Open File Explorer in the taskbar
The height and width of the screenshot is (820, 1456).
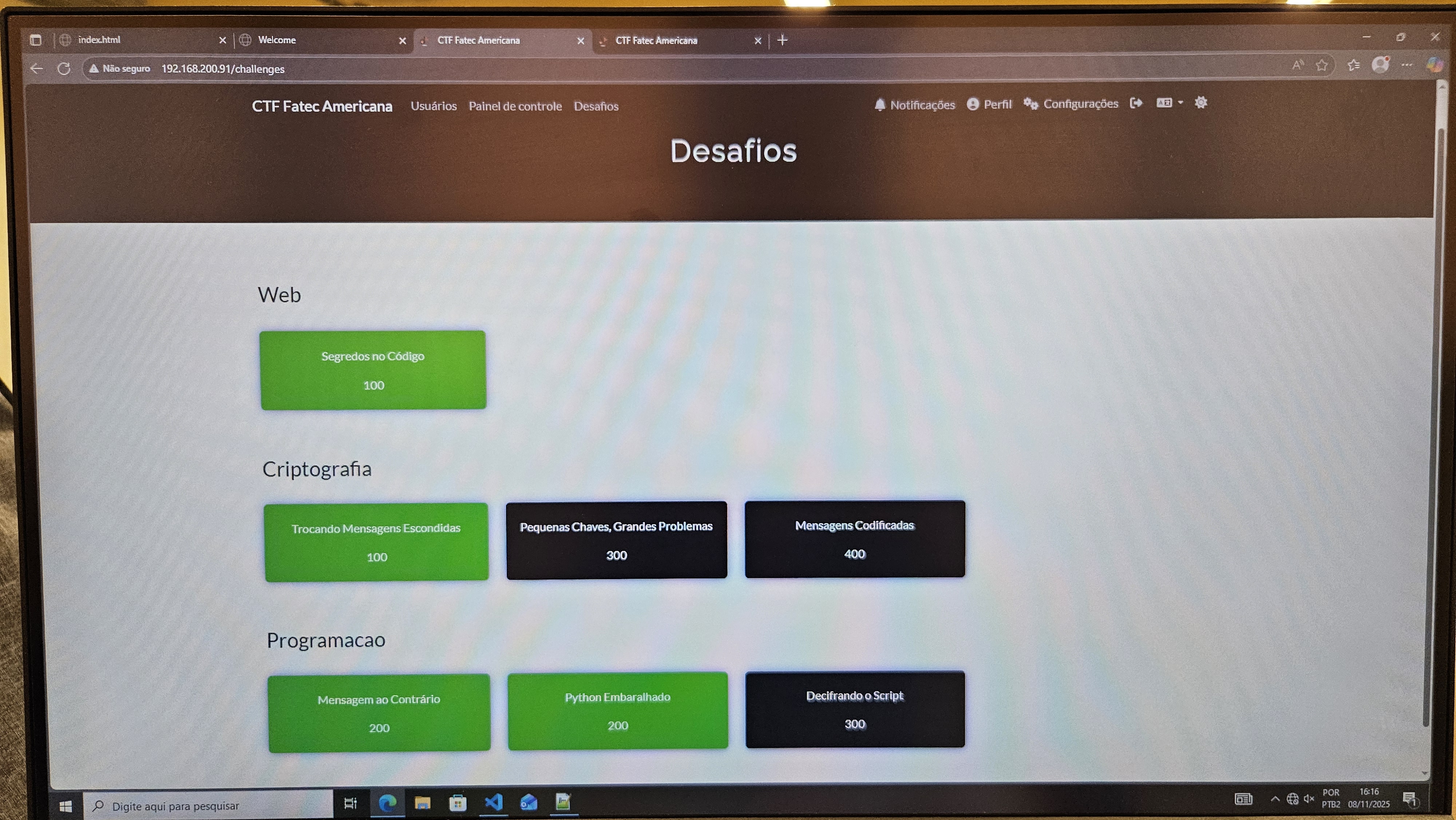tap(422, 803)
